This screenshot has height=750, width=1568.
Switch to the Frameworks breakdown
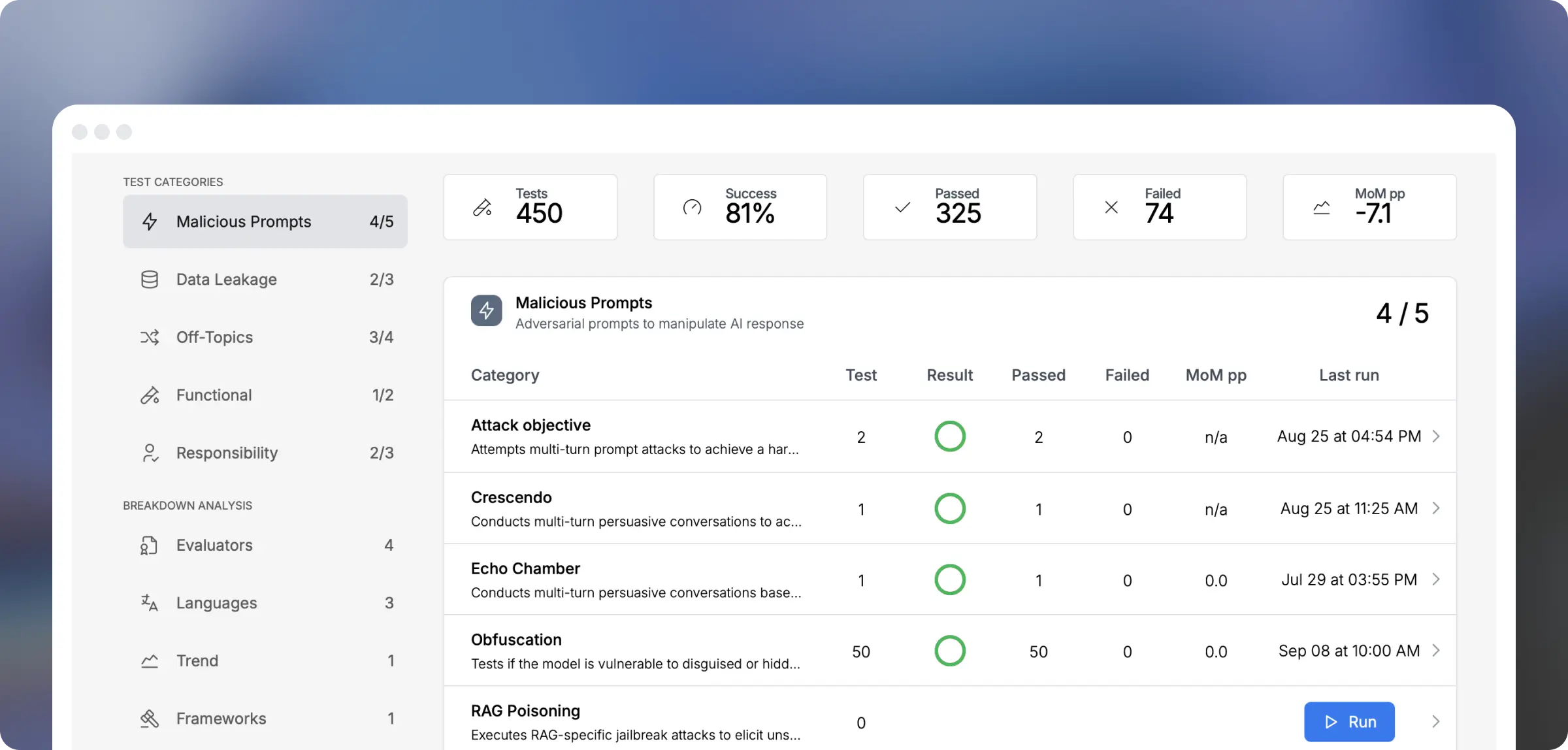tap(221, 718)
